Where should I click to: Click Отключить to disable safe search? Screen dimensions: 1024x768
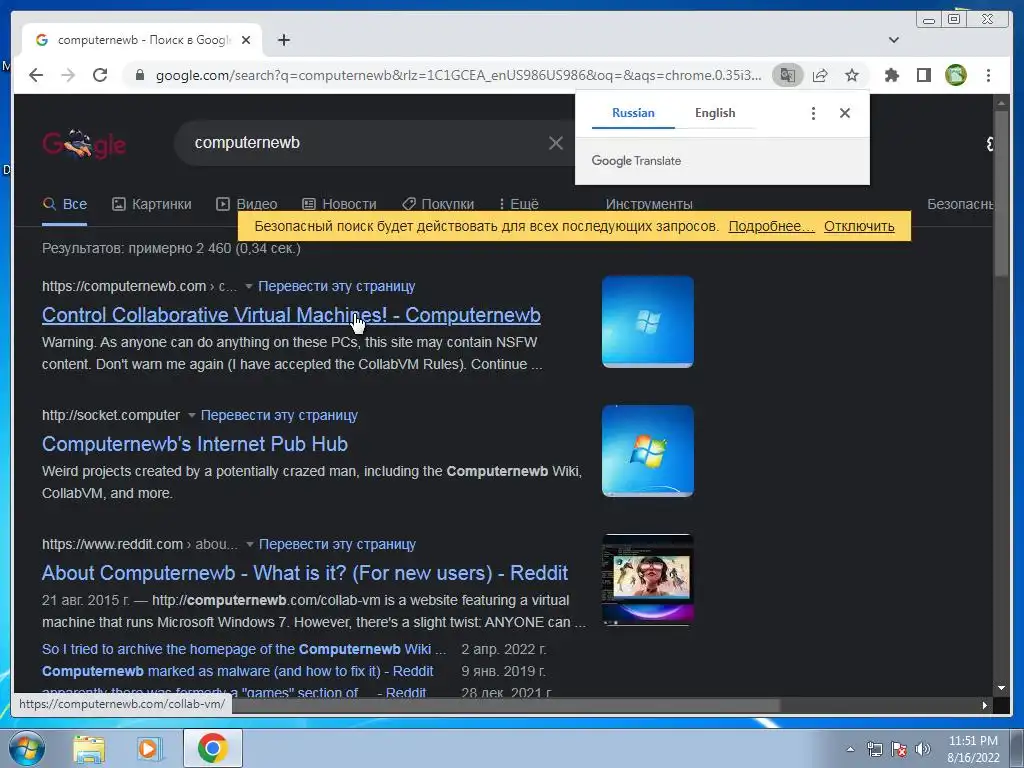(x=859, y=226)
